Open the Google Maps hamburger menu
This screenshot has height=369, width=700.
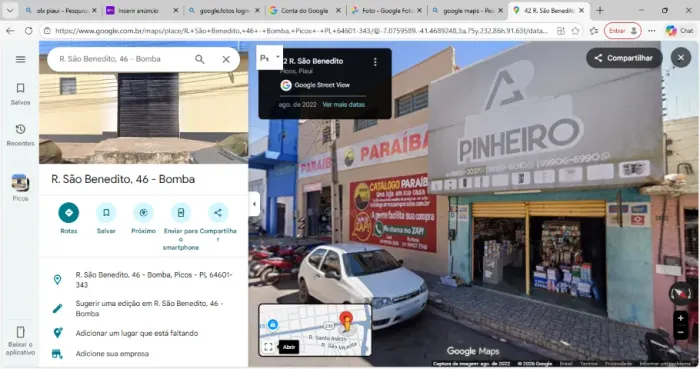pyautogui.click(x=21, y=59)
